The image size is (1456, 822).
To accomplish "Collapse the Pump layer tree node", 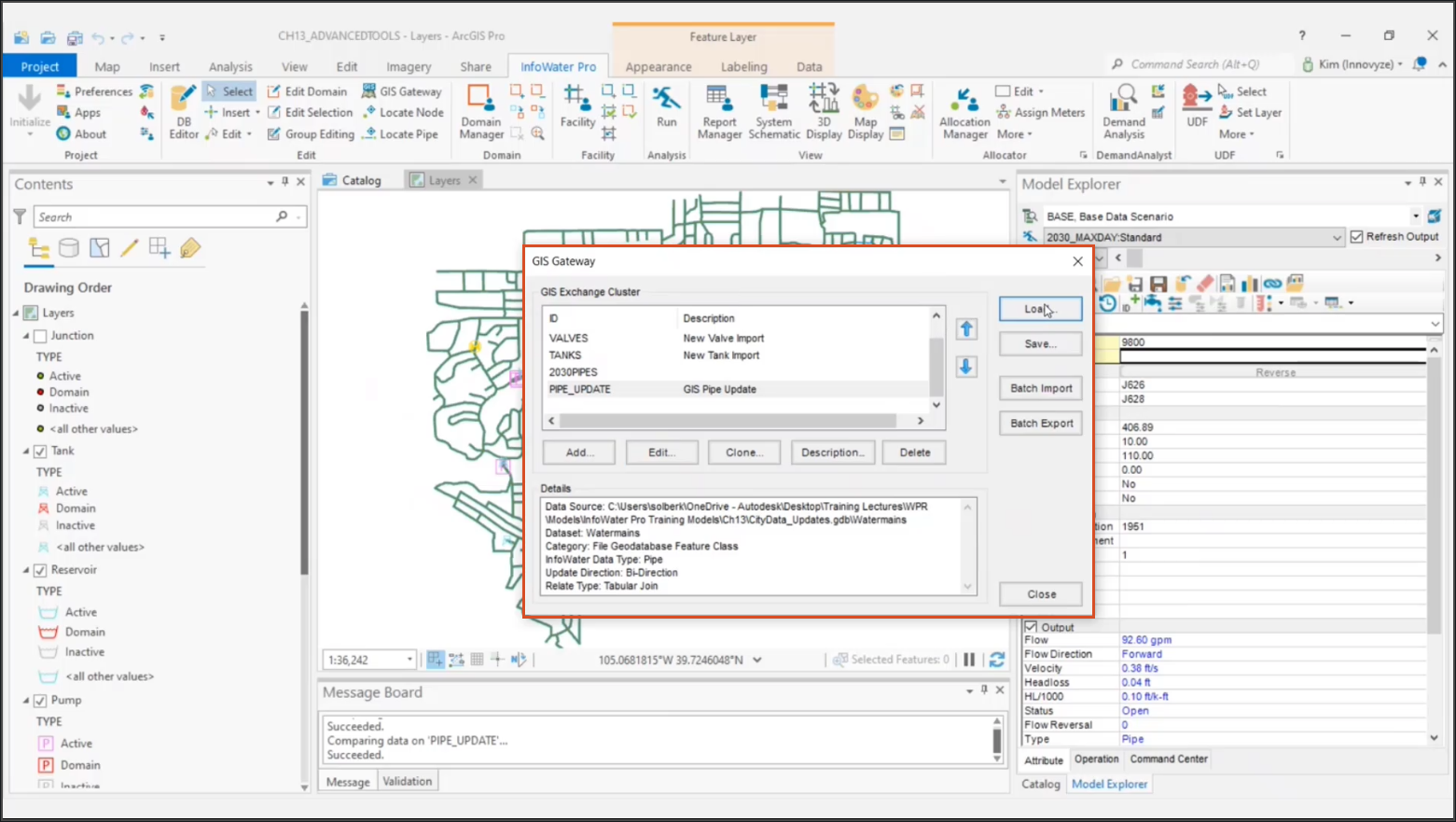I will pos(26,701).
